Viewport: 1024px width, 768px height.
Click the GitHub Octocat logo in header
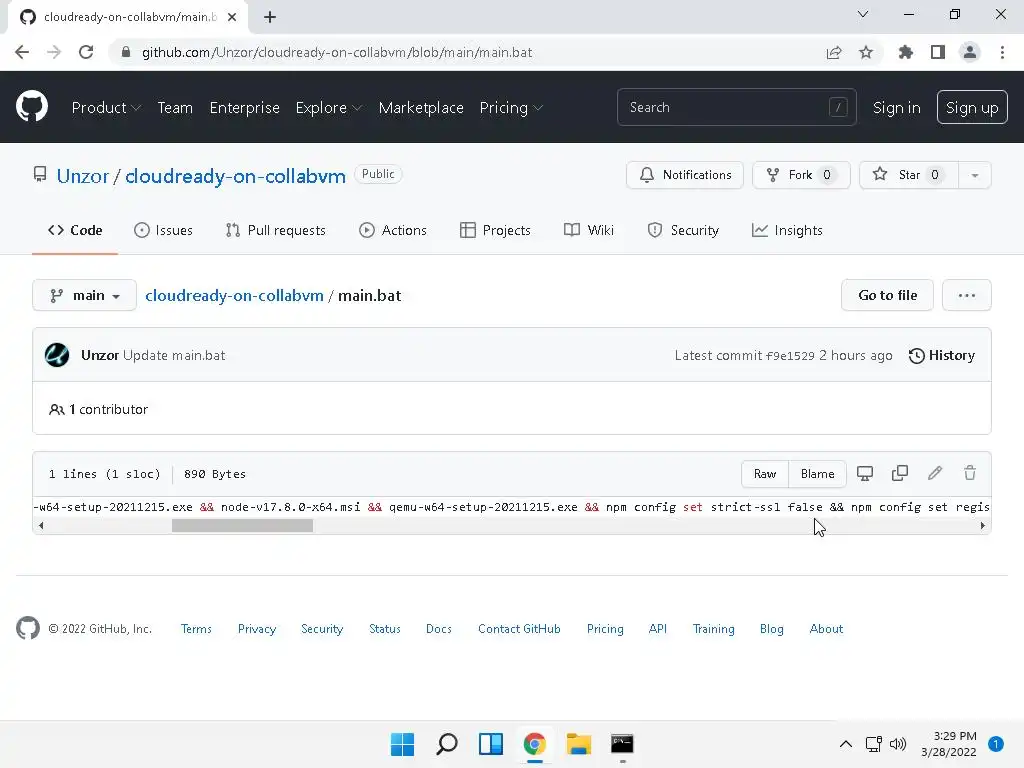tap(32, 107)
